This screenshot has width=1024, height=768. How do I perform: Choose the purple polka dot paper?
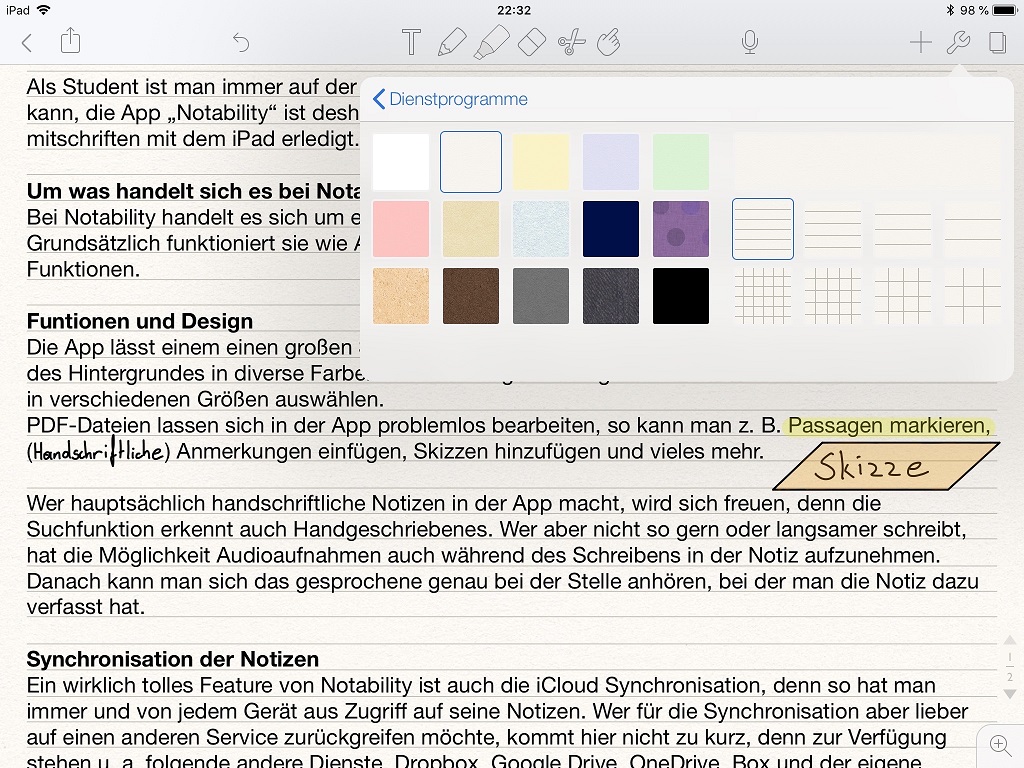click(680, 229)
